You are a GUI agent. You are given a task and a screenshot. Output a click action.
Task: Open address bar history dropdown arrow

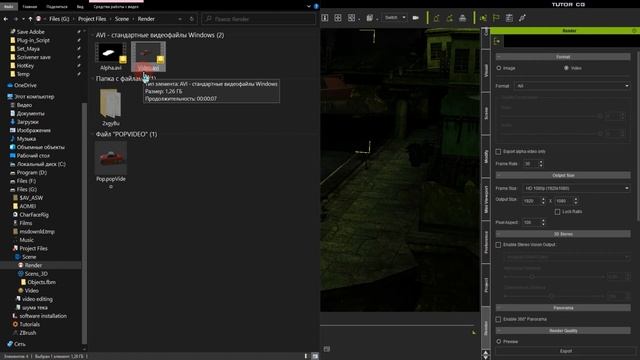[180, 19]
